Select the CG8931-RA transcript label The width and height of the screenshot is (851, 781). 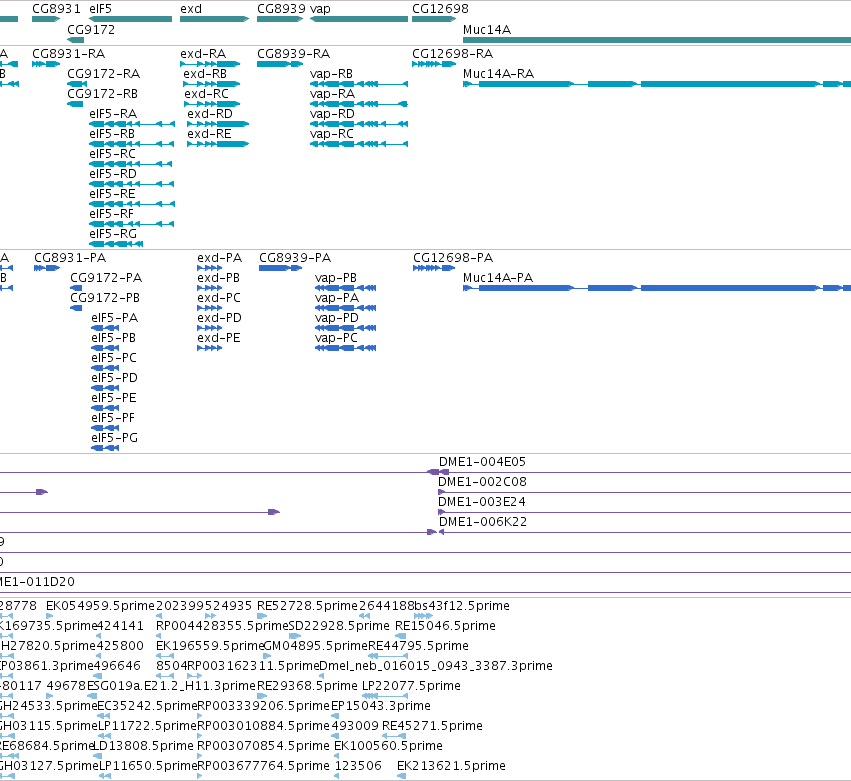[68, 53]
